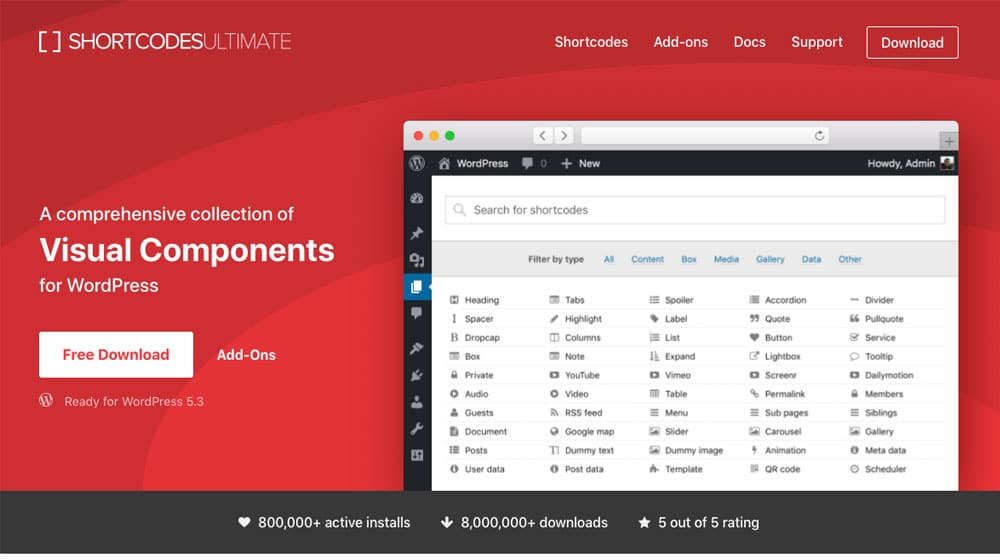Viewport: 1000px width, 560px height.
Task: Open the Add-Ons link beside Free Download
Action: pos(246,355)
